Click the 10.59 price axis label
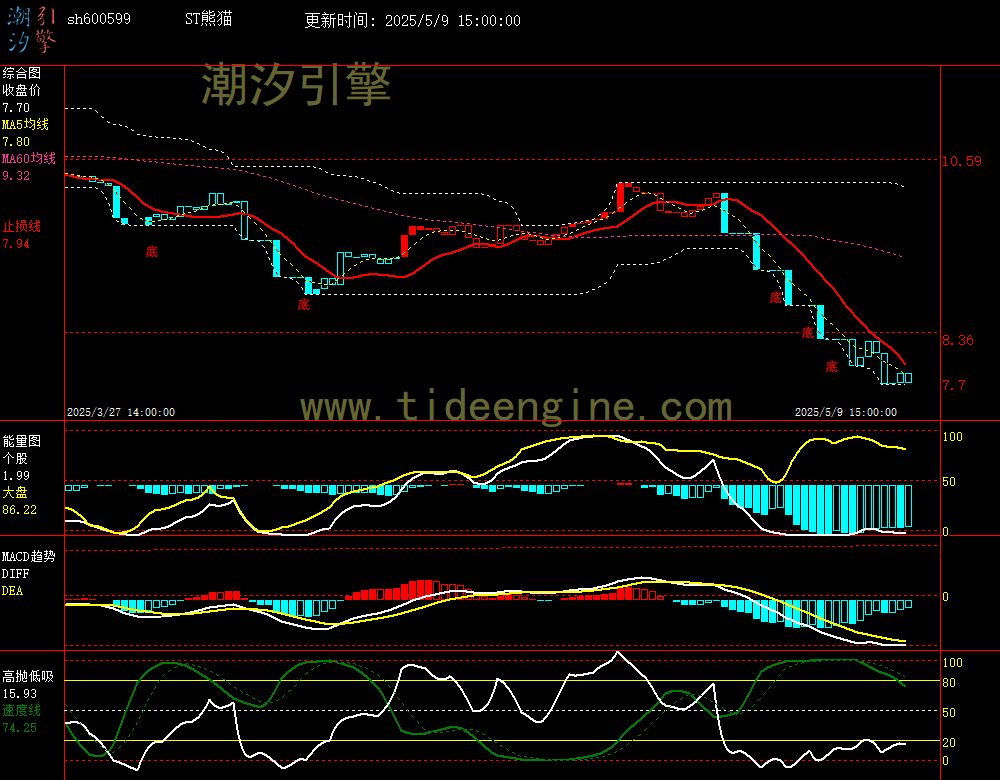 click(962, 161)
